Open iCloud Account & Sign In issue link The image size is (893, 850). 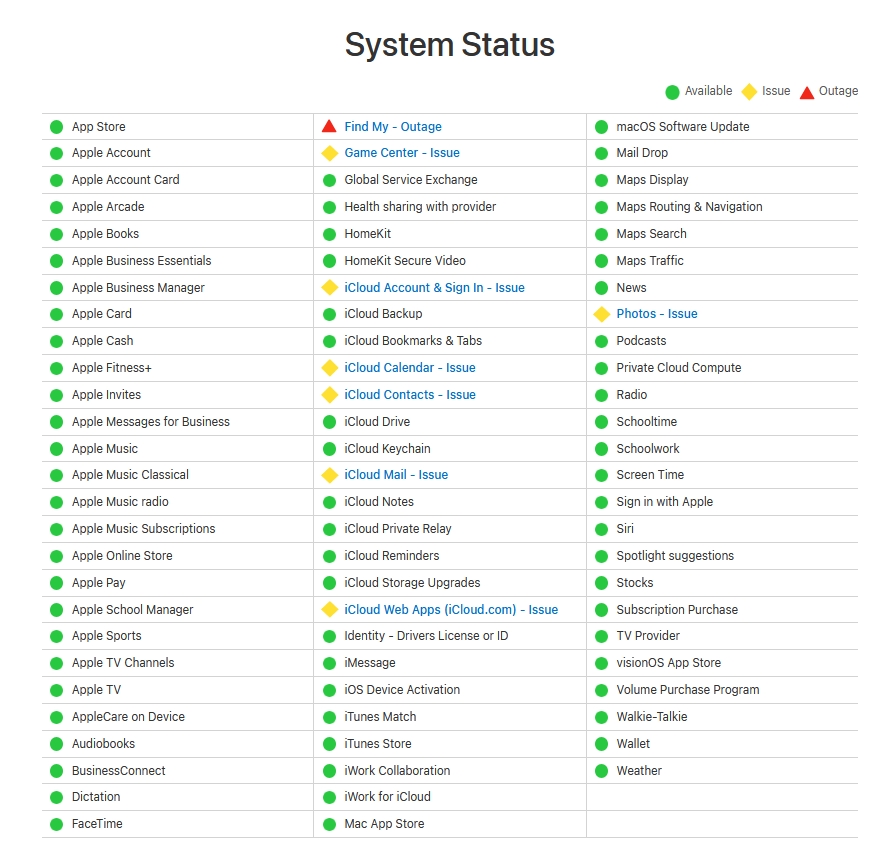pos(434,288)
